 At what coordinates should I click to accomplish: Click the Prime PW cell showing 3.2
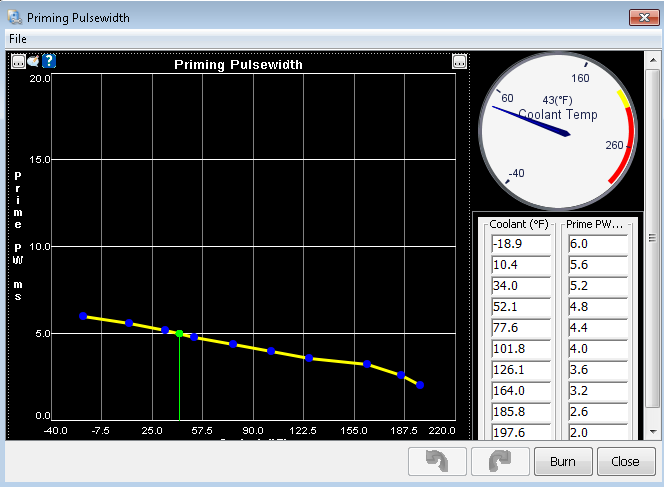click(597, 390)
